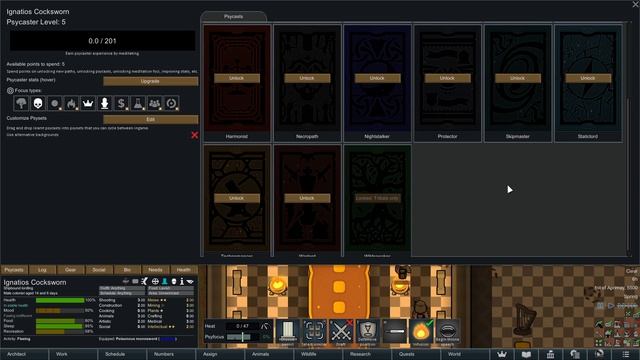The height and width of the screenshot is (360, 640).
Task: Open the Quests menu
Action: 416,354
